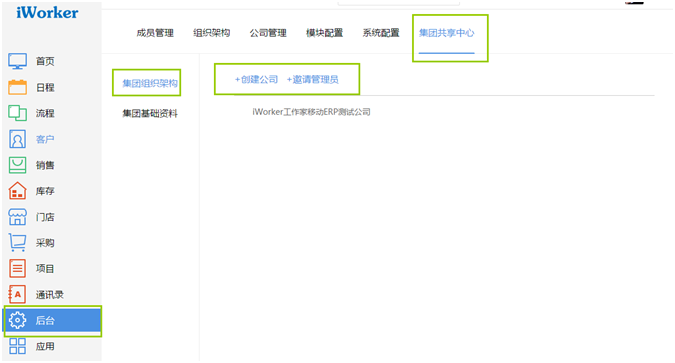Open the 采购 shopping cart icon

pos(17,242)
